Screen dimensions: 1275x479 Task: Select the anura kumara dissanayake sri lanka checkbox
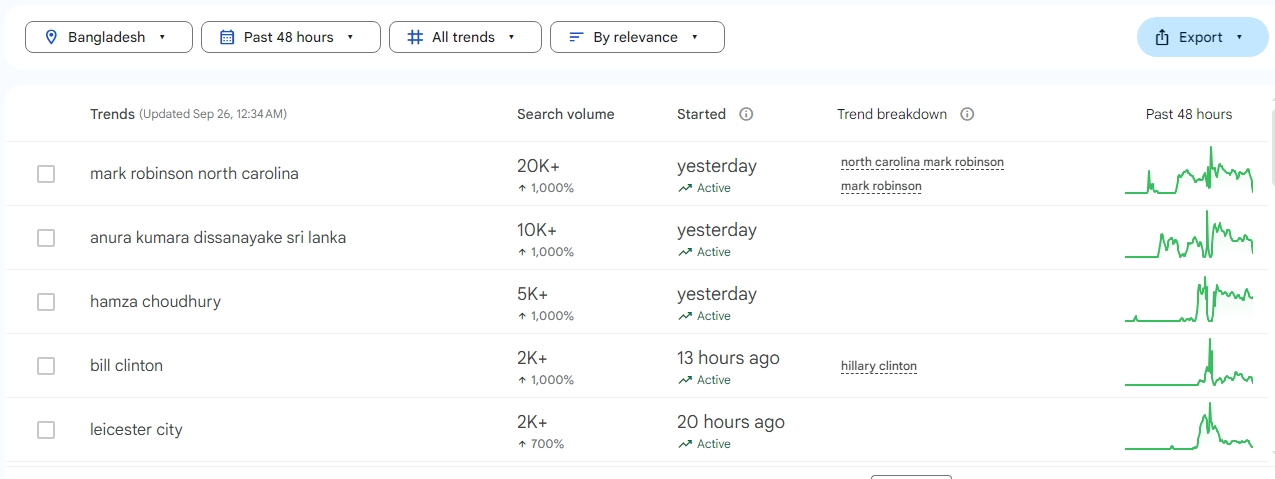(46, 238)
